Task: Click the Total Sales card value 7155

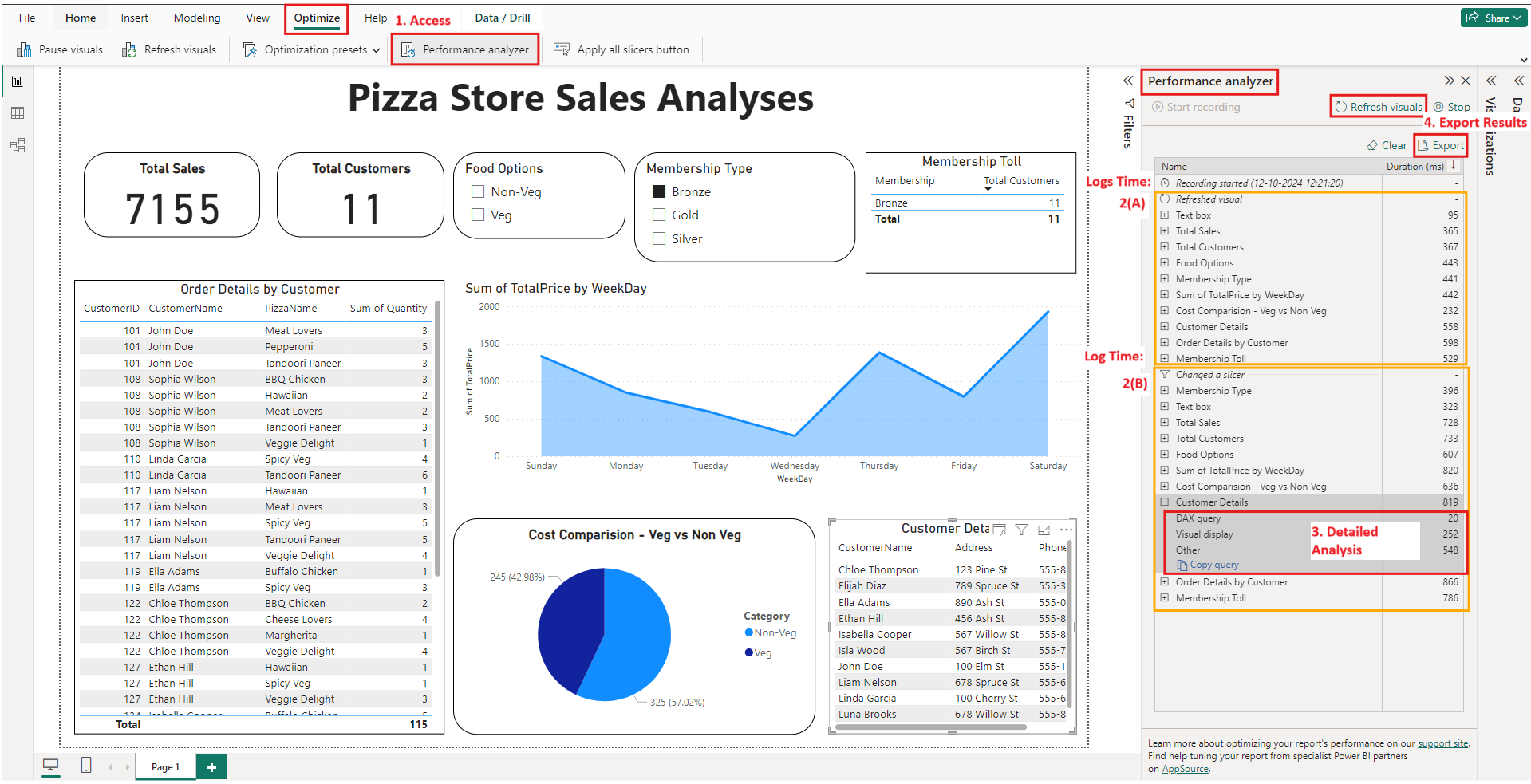Action: coord(172,209)
